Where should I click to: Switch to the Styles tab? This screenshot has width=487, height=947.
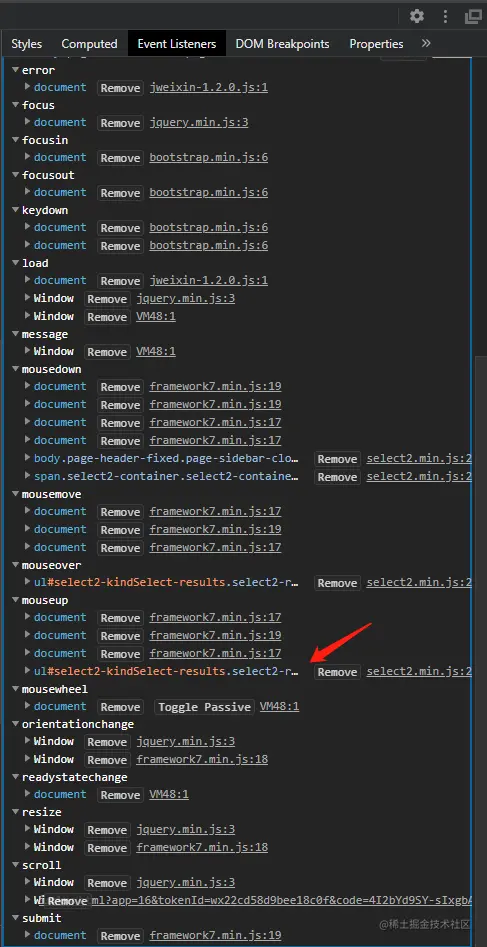[27, 43]
